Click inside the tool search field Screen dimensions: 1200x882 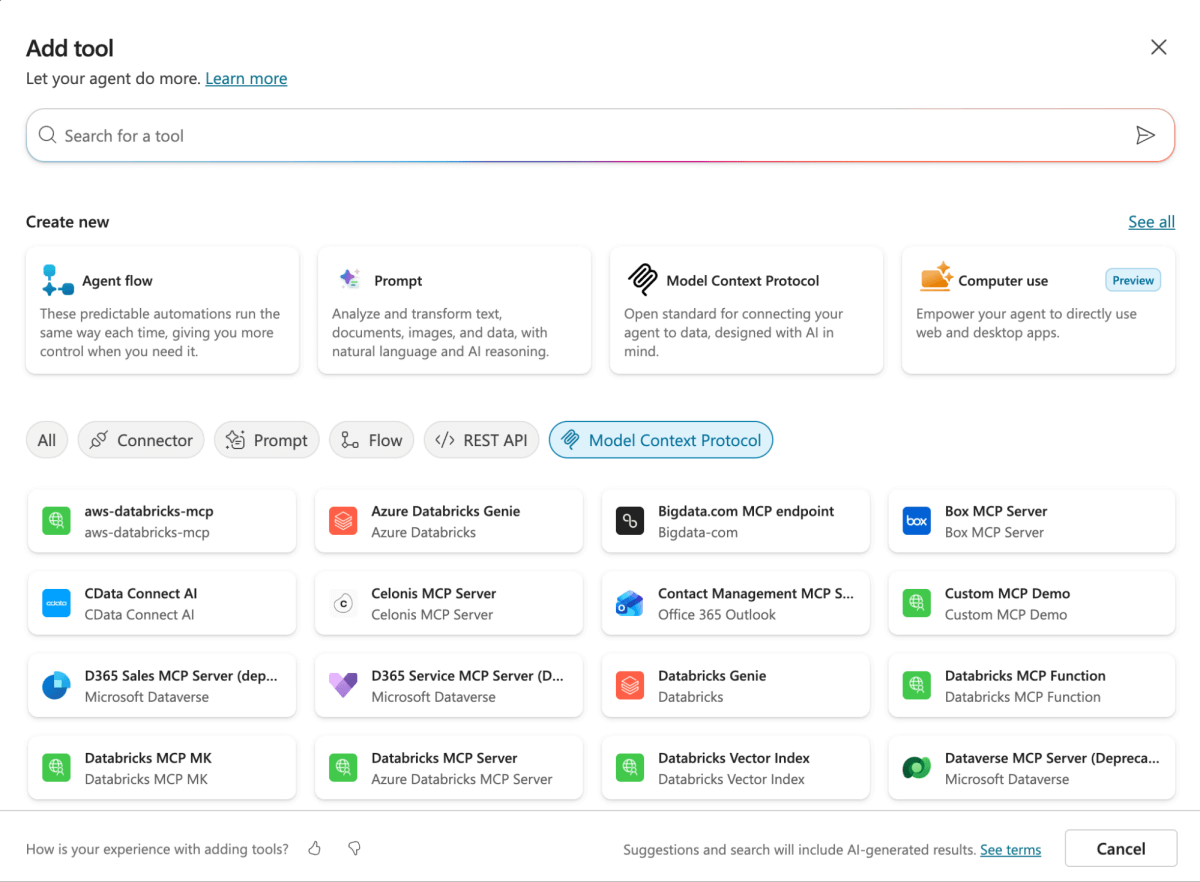(x=400, y=134)
